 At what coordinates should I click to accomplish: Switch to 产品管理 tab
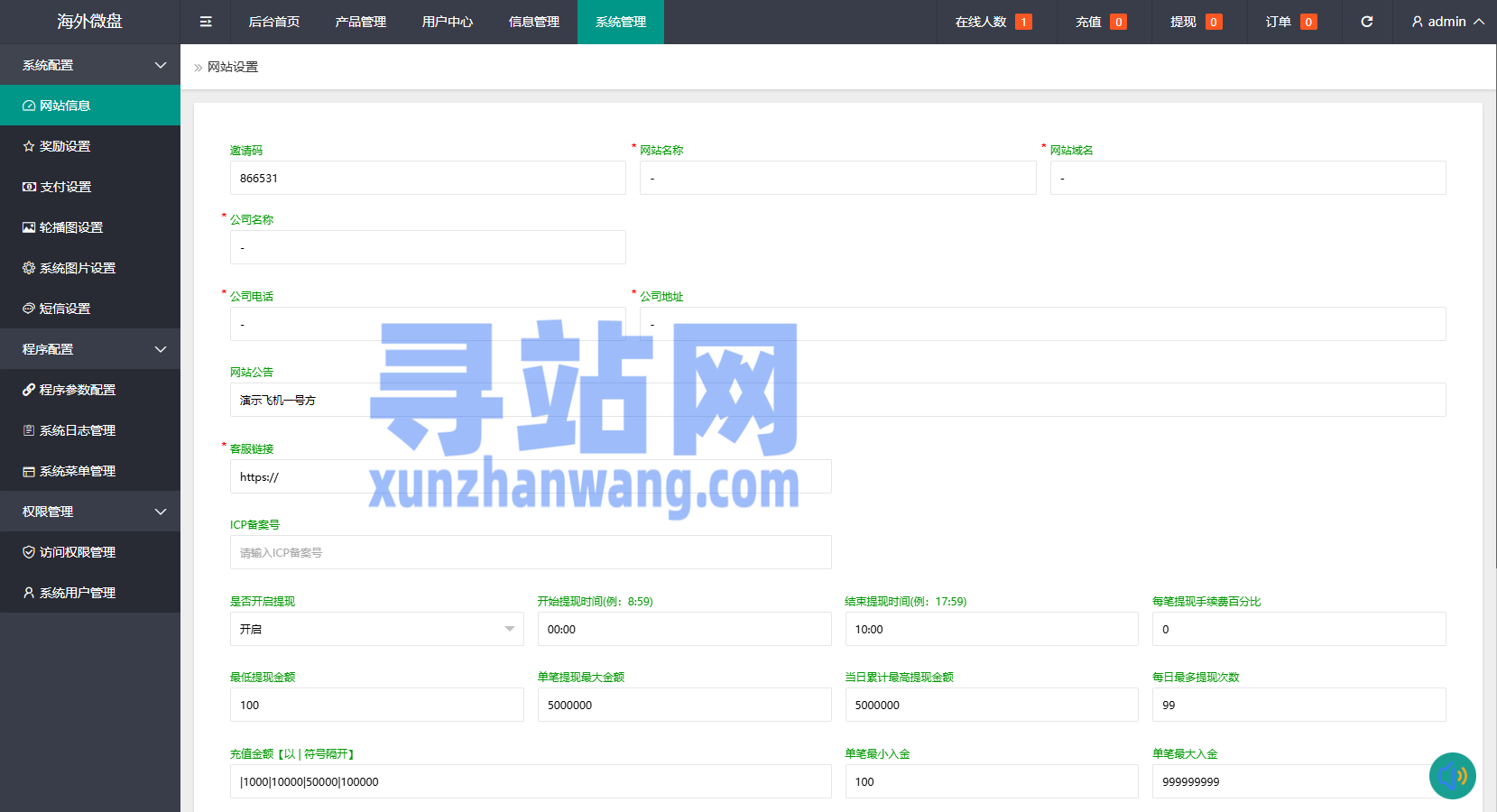(361, 22)
